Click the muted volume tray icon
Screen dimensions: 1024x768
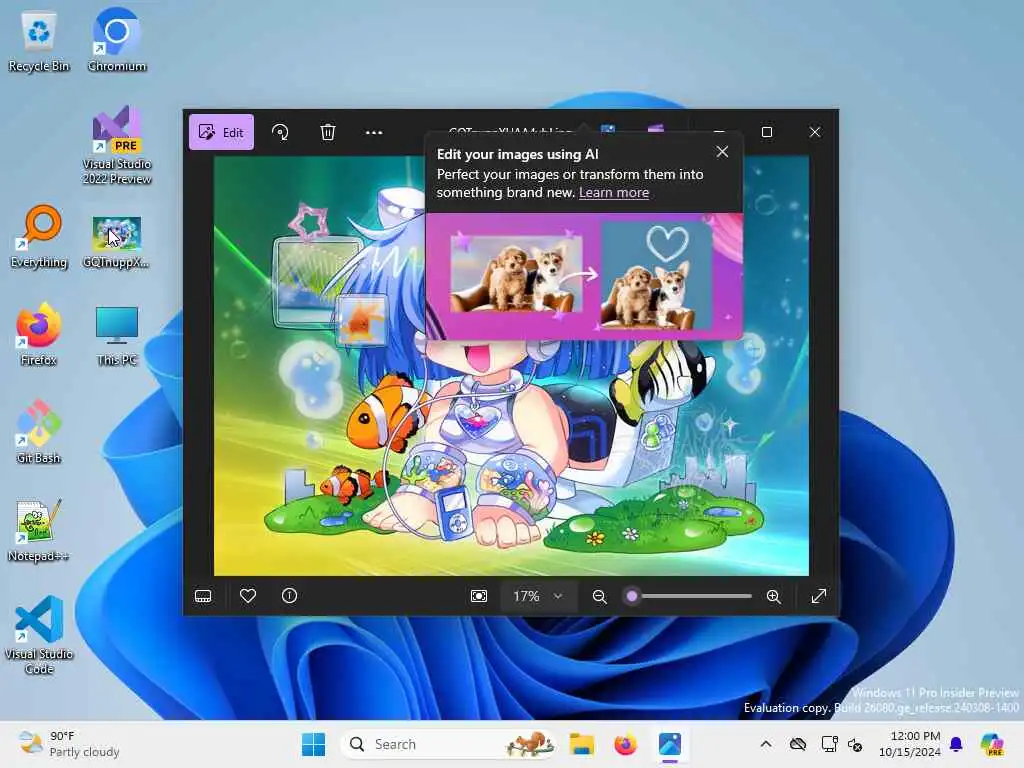tap(856, 744)
